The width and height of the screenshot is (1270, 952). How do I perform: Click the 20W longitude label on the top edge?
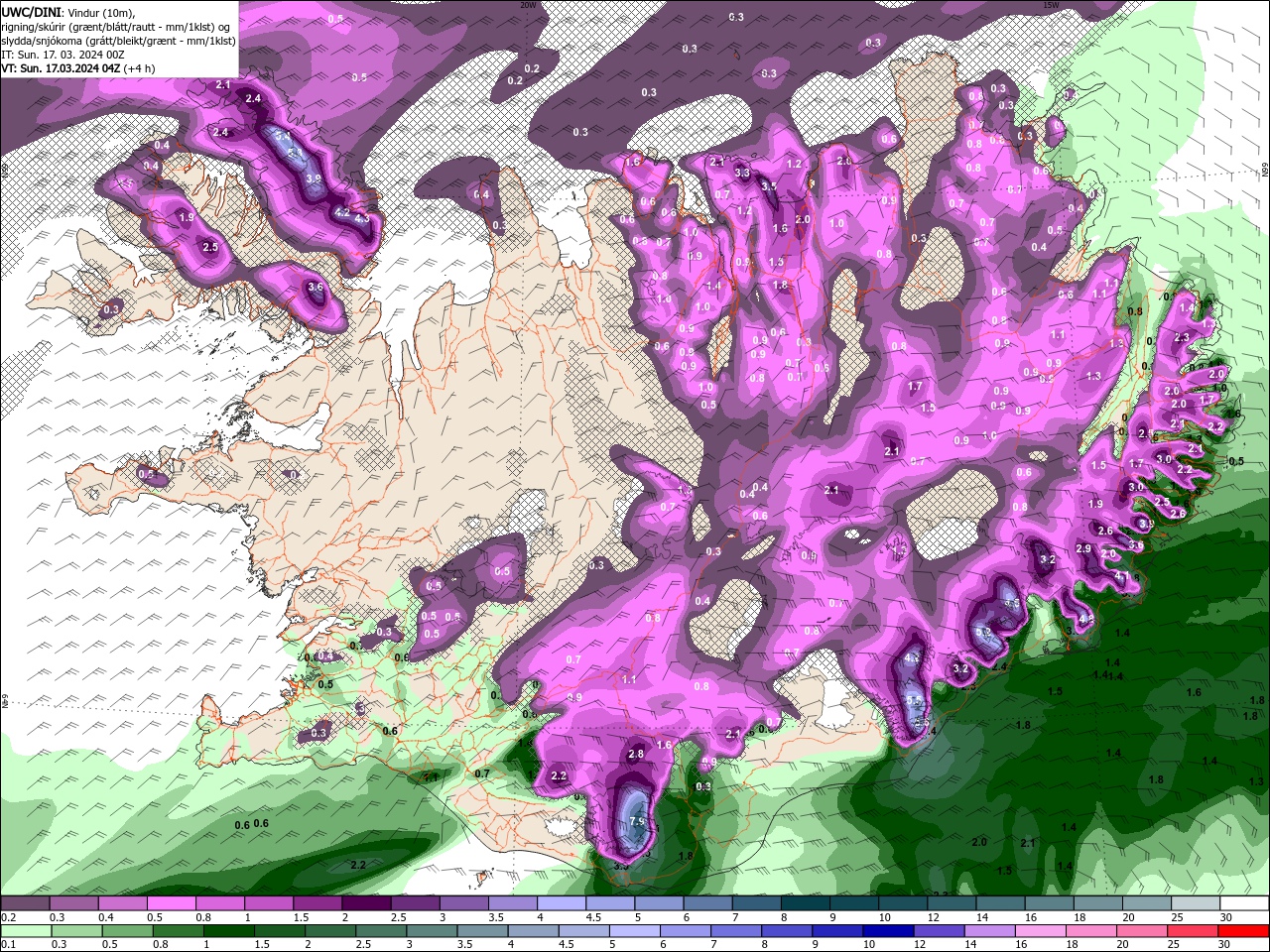point(529,5)
